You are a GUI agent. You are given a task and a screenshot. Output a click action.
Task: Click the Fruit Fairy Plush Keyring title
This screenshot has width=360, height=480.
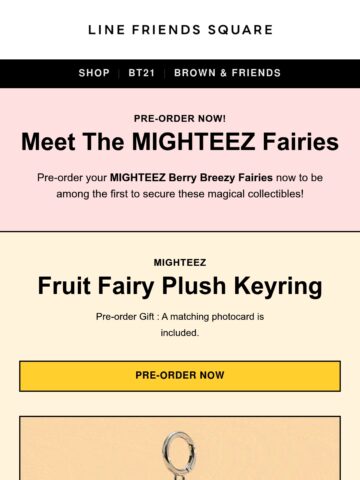coord(180,286)
